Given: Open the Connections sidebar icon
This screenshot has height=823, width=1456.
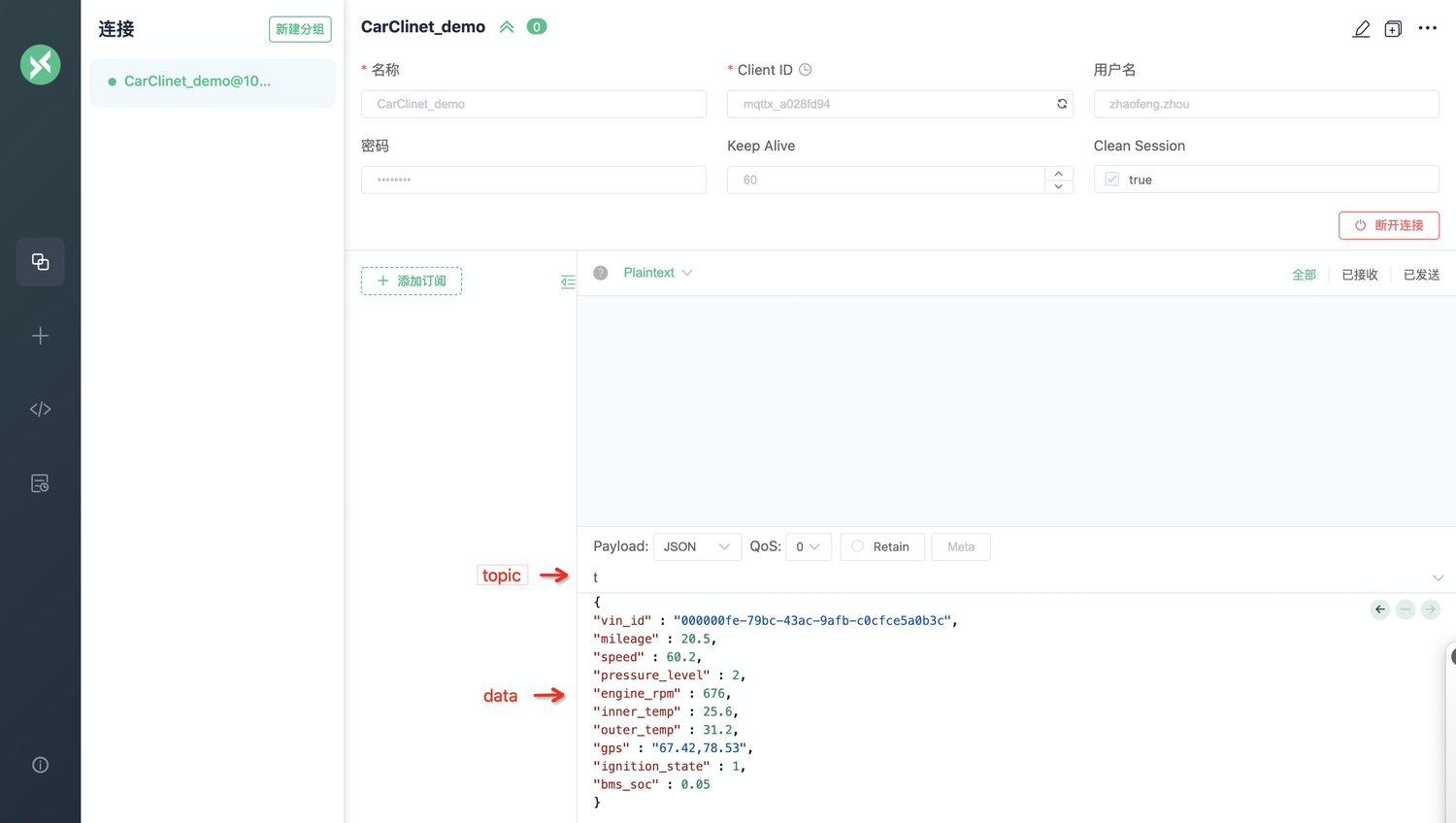Looking at the screenshot, I should point(40,262).
